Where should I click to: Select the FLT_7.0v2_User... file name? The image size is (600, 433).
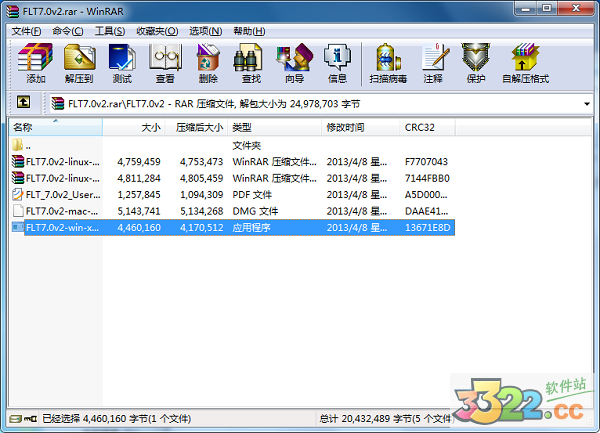pyautogui.click(x=63, y=195)
